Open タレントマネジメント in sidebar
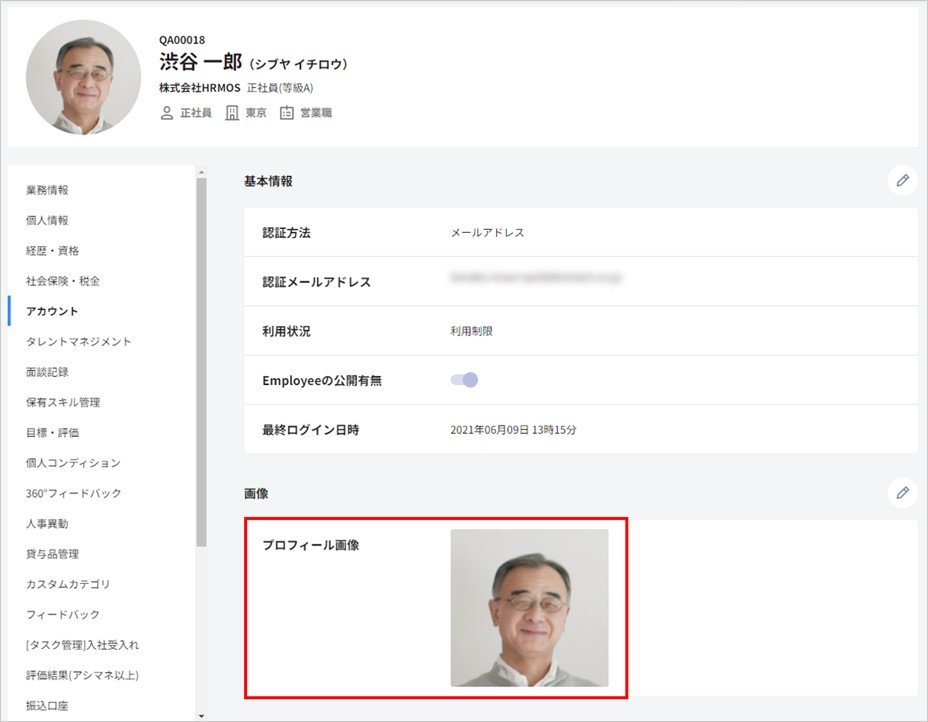Viewport: 928px width, 722px height. coord(78,341)
